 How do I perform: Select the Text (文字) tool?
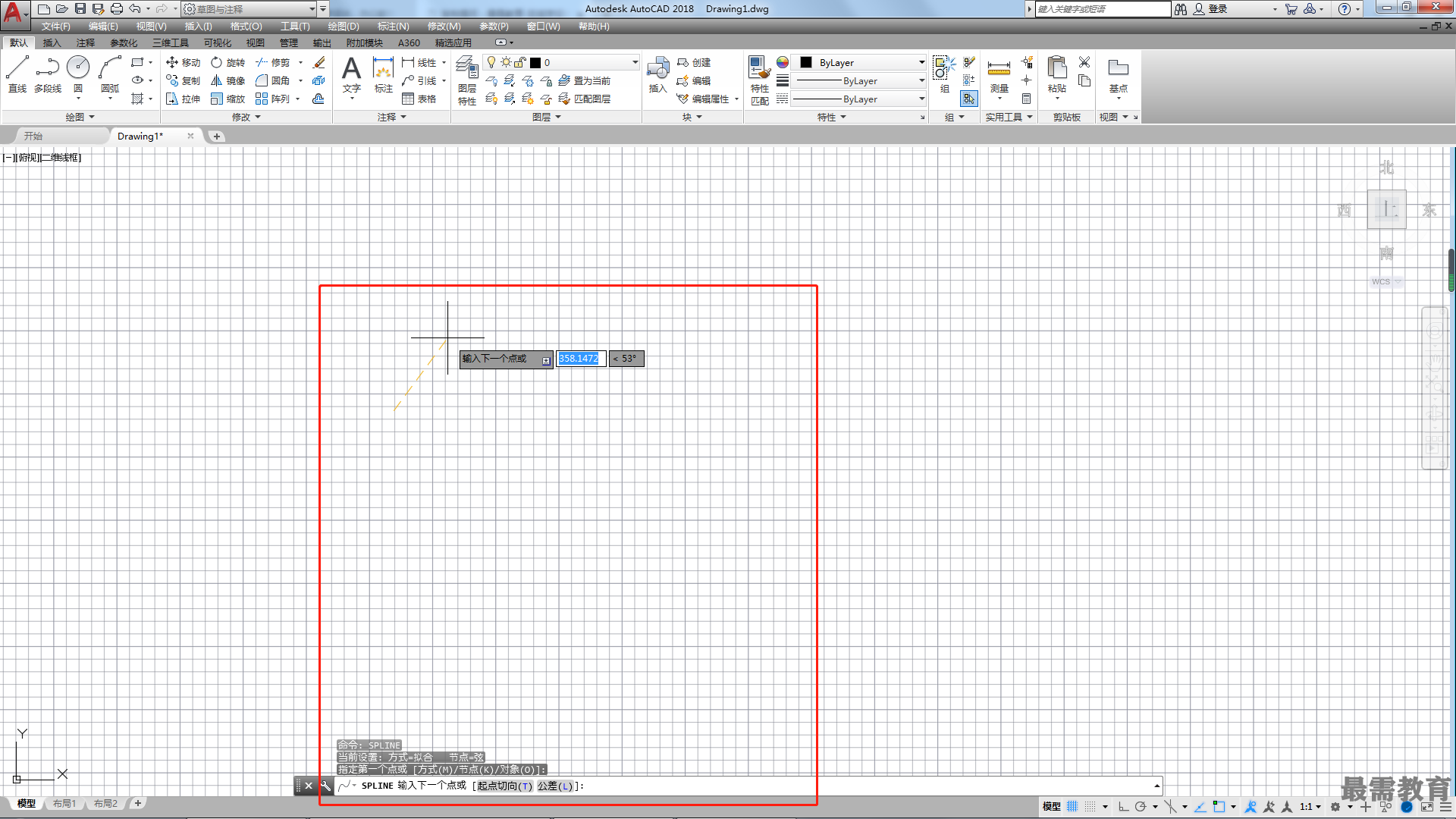351,74
